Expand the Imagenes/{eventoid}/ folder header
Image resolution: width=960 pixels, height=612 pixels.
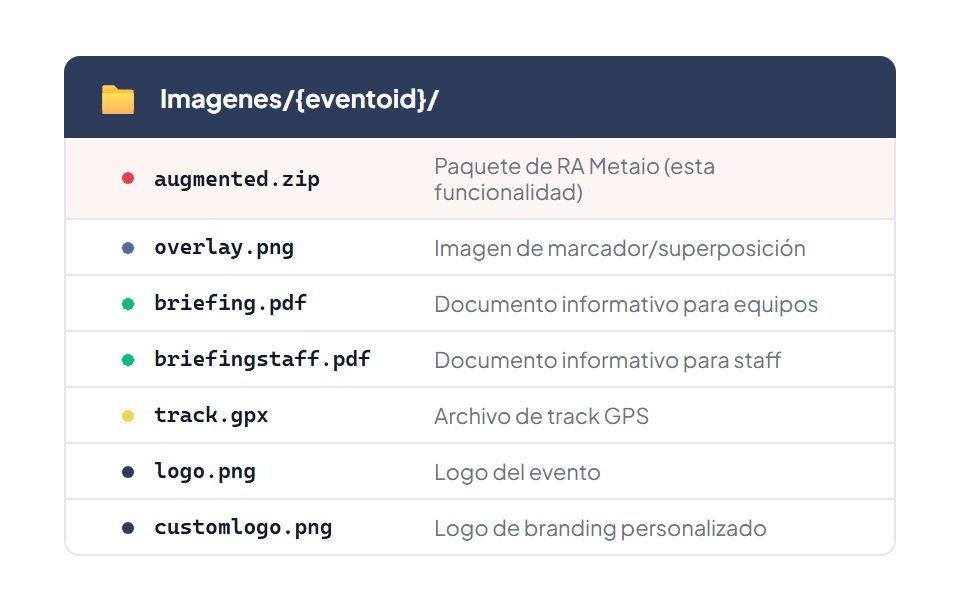coord(480,98)
